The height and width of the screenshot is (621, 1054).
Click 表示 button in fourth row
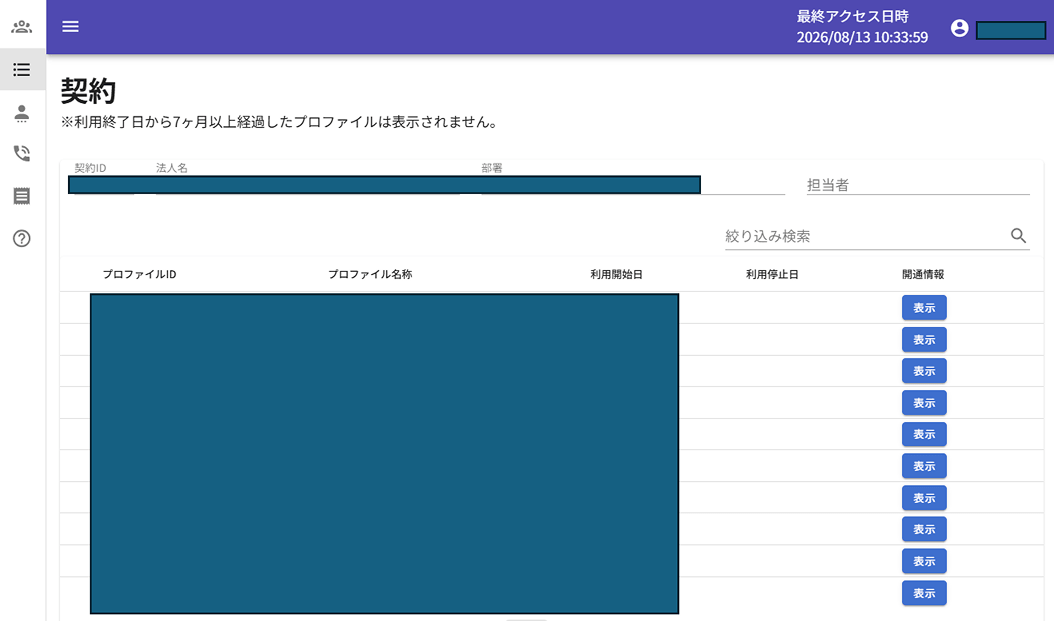pos(924,403)
